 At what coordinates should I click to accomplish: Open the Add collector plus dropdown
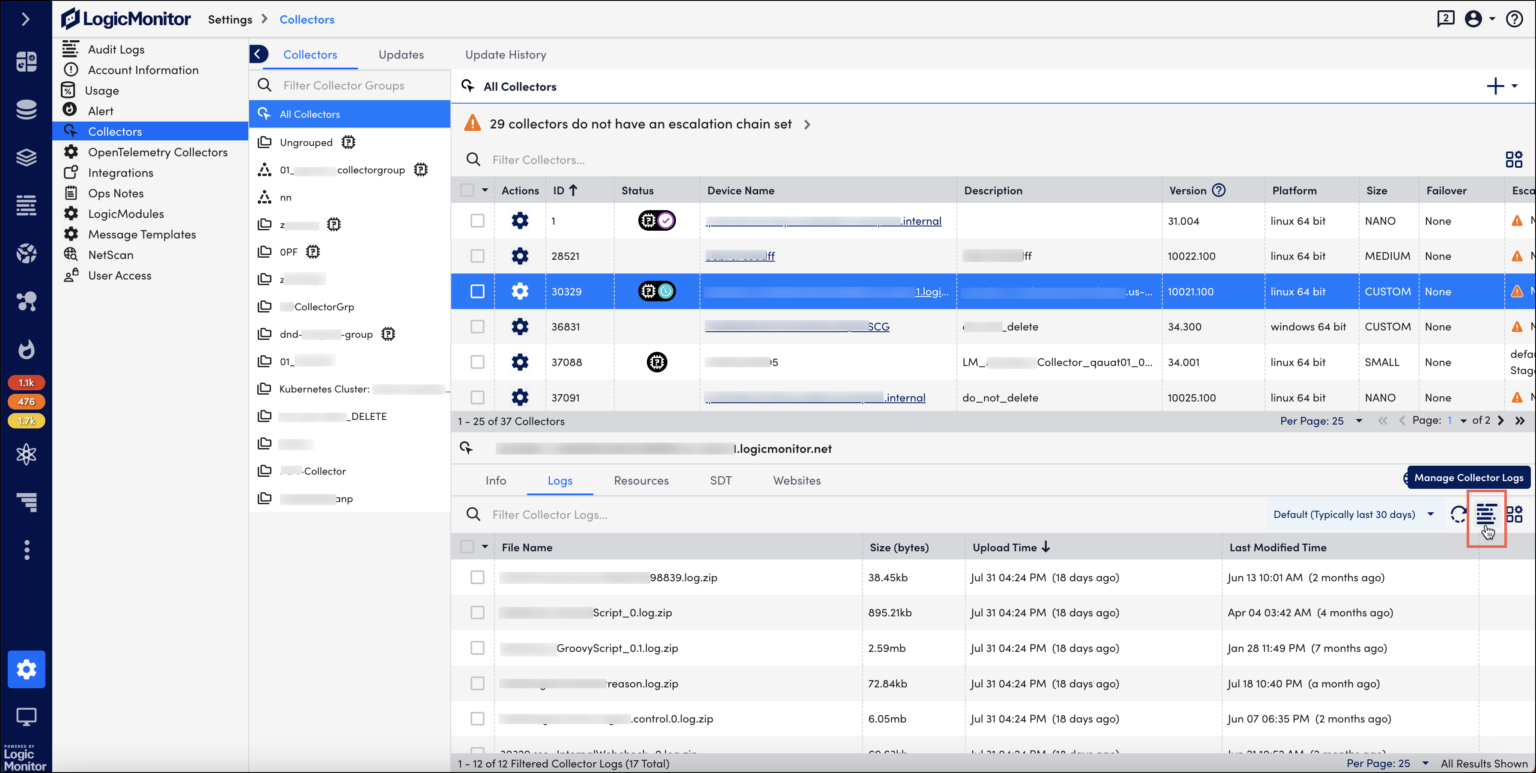1502,86
